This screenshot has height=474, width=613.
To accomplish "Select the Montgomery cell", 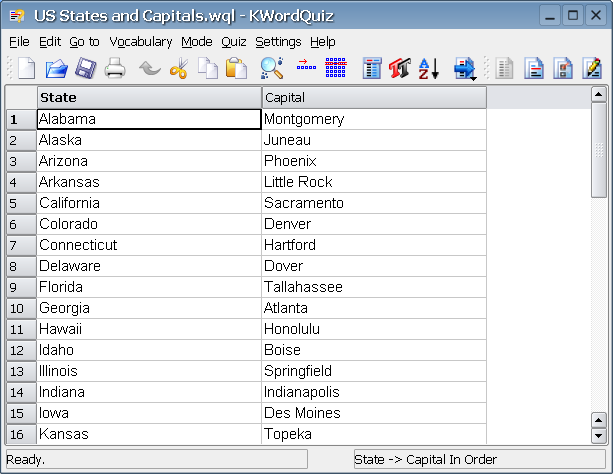I will click(374, 119).
